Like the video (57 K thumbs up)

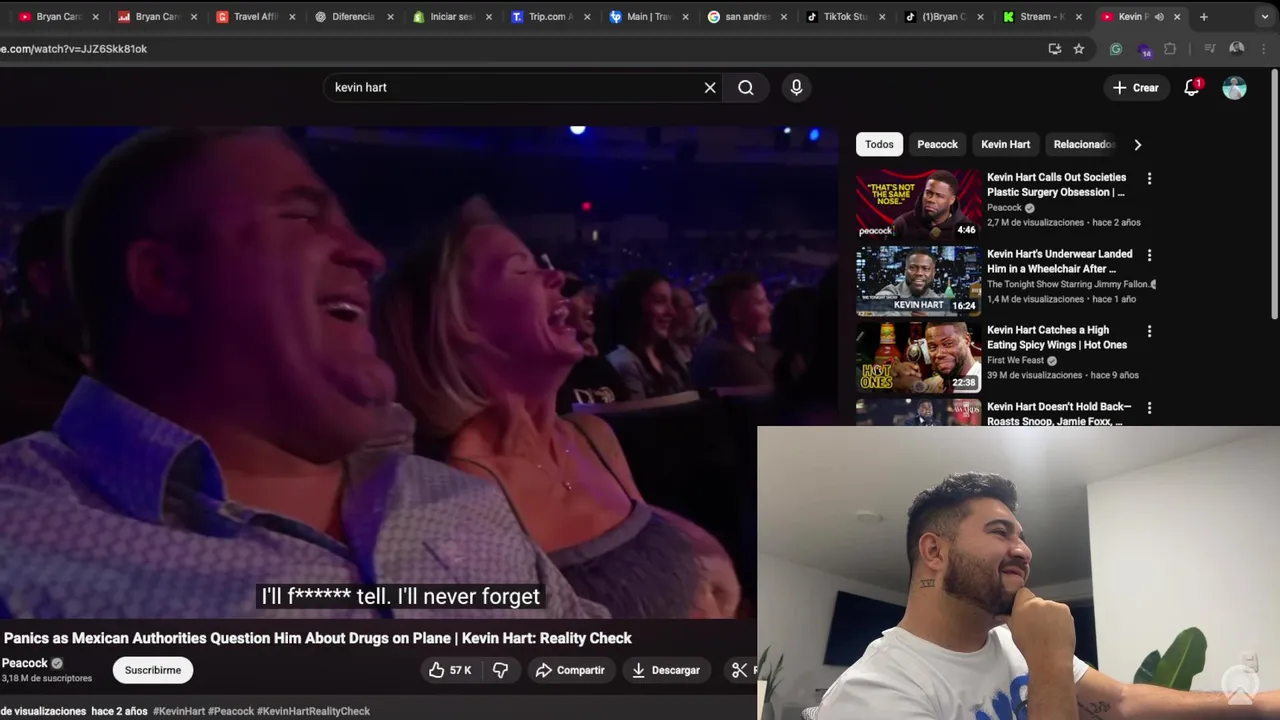pyautogui.click(x=450, y=670)
